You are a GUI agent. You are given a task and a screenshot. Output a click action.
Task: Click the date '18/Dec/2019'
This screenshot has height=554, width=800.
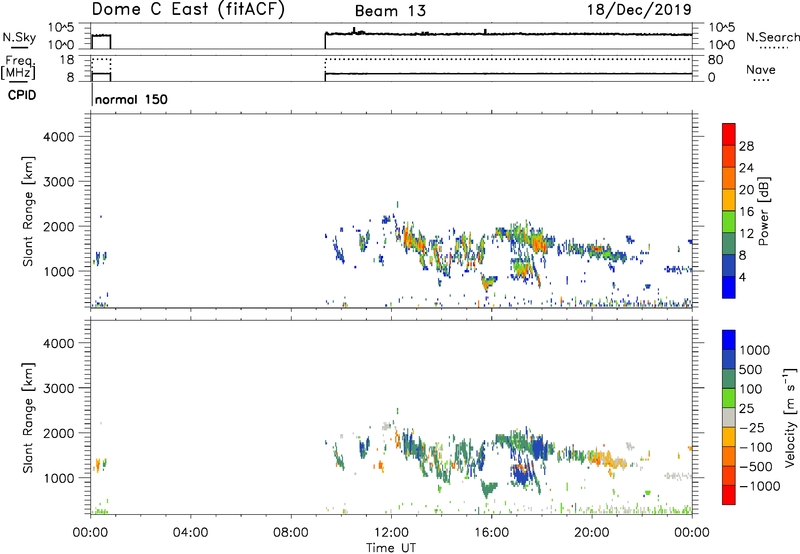click(x=639, y=10)
